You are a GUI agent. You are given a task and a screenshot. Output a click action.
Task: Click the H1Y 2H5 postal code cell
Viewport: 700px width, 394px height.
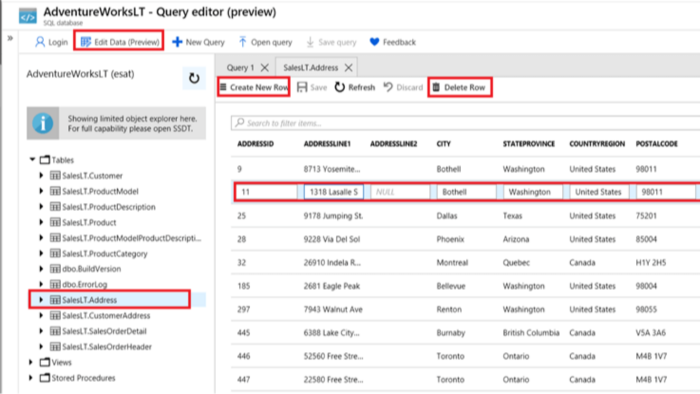[651, 262]
